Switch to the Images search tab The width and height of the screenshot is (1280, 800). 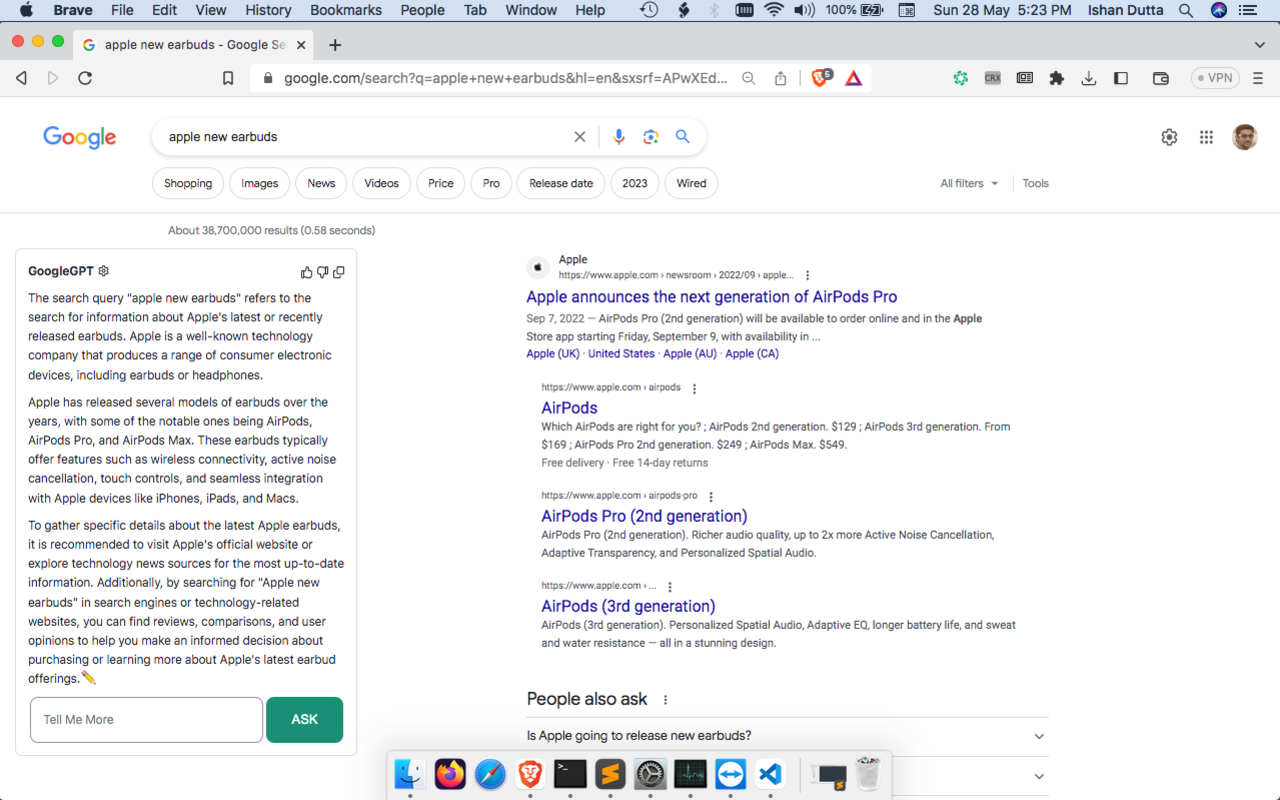click(259, 183)
